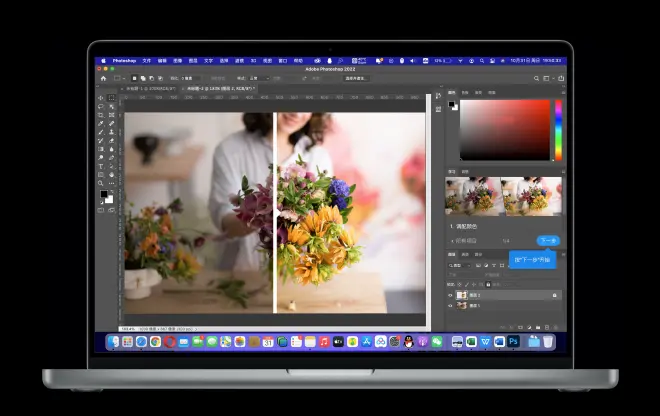The width and height of the screenshot is (660, 416).
Task: Click the Create New Layer icon
Action: [547, 327]
